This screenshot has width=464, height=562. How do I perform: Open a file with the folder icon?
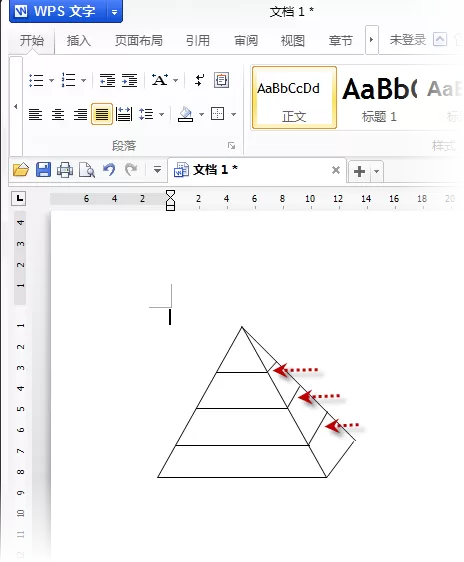click(x=21, y=169)
